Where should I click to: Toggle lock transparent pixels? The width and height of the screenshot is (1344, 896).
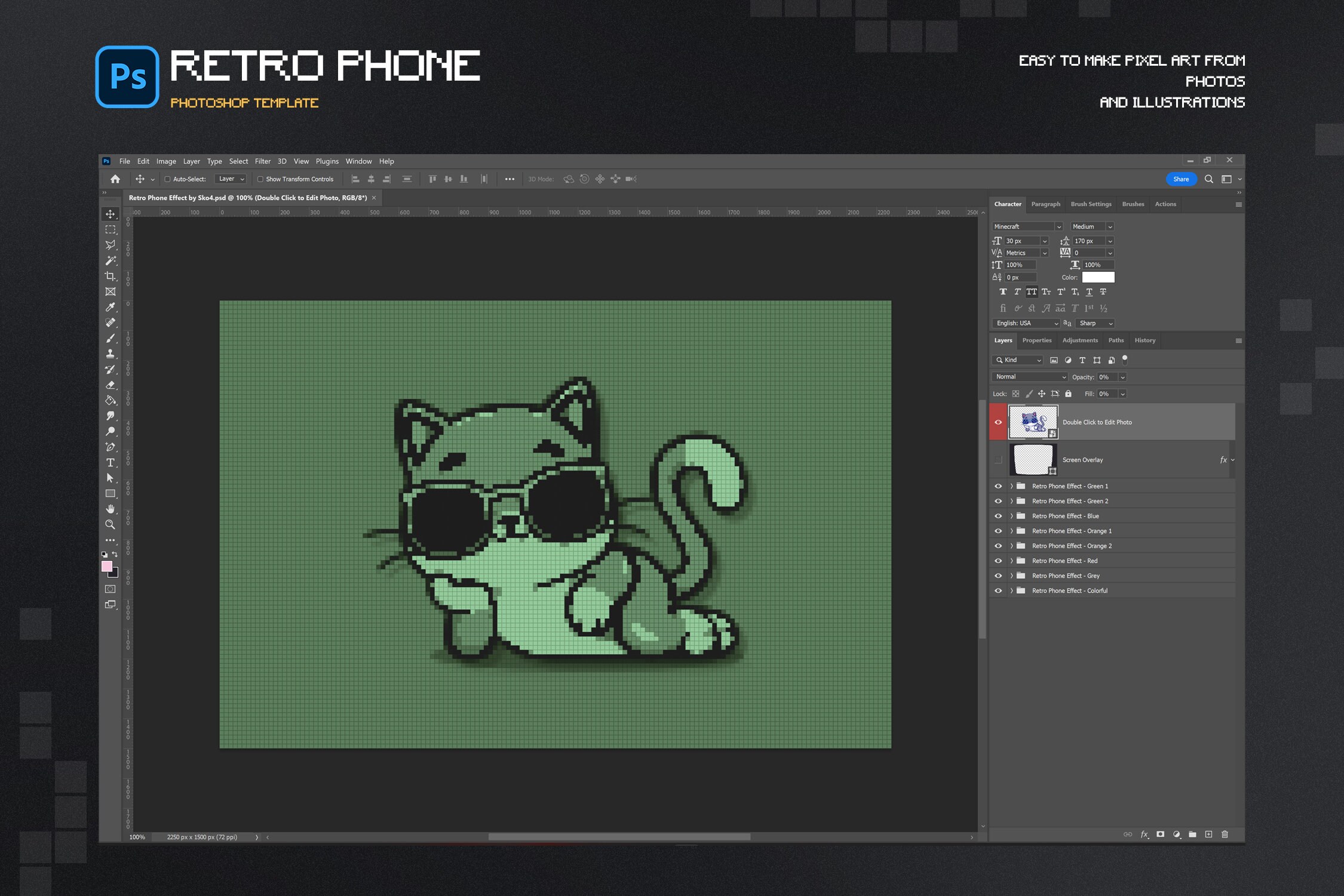1015,394
